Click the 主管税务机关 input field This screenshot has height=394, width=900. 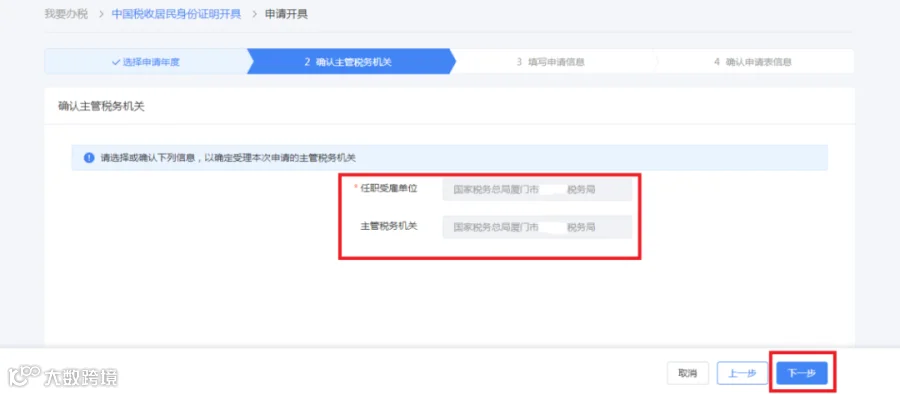click(x=537, y=227)
